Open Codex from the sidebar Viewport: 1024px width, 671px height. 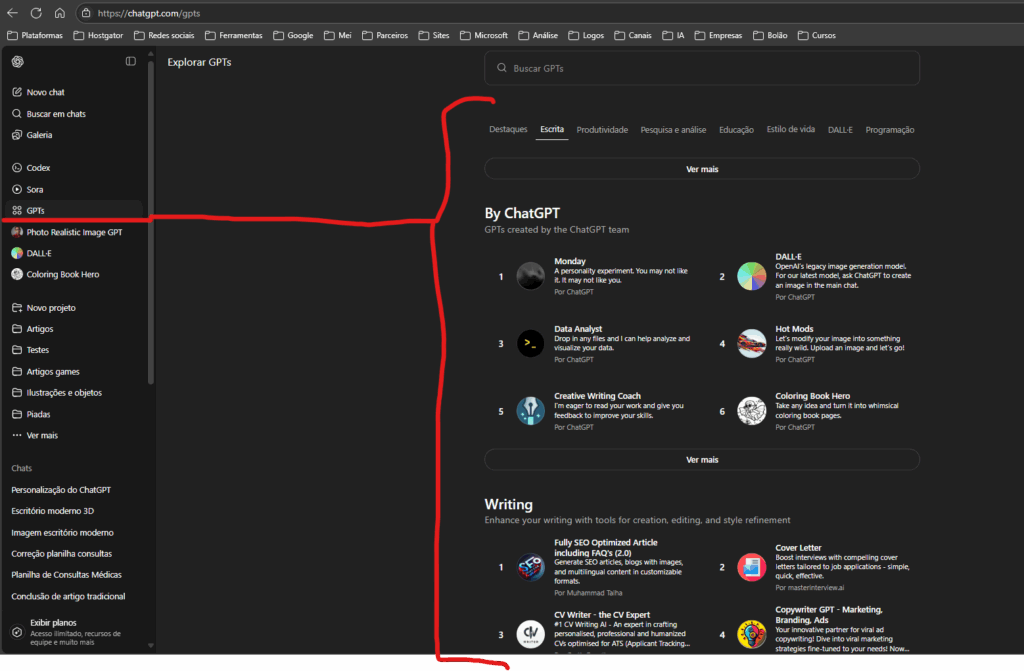pyautogui.click(x=38, y=168)
